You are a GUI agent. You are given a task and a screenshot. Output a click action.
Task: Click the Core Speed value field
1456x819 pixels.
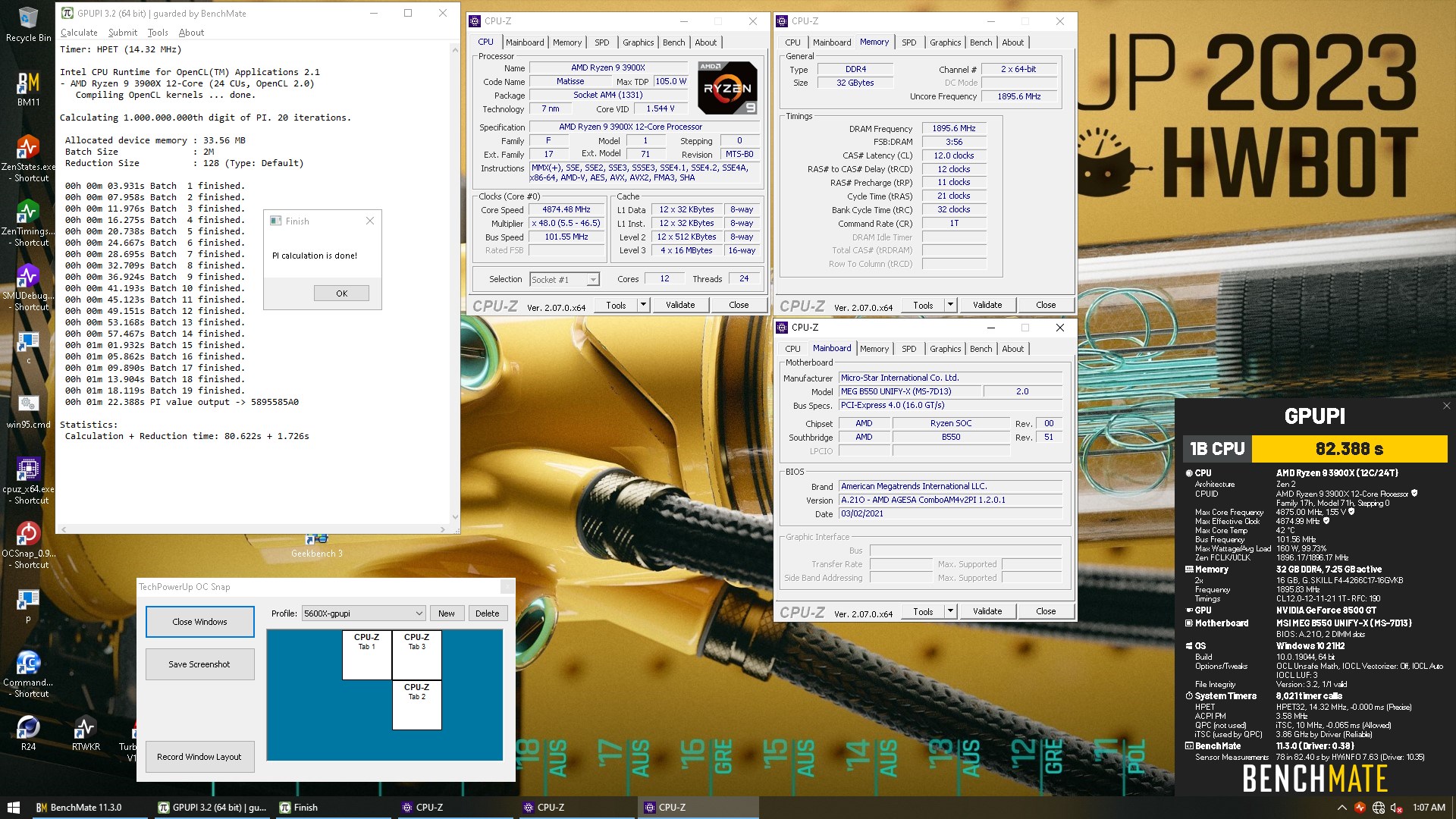point(566,210)
